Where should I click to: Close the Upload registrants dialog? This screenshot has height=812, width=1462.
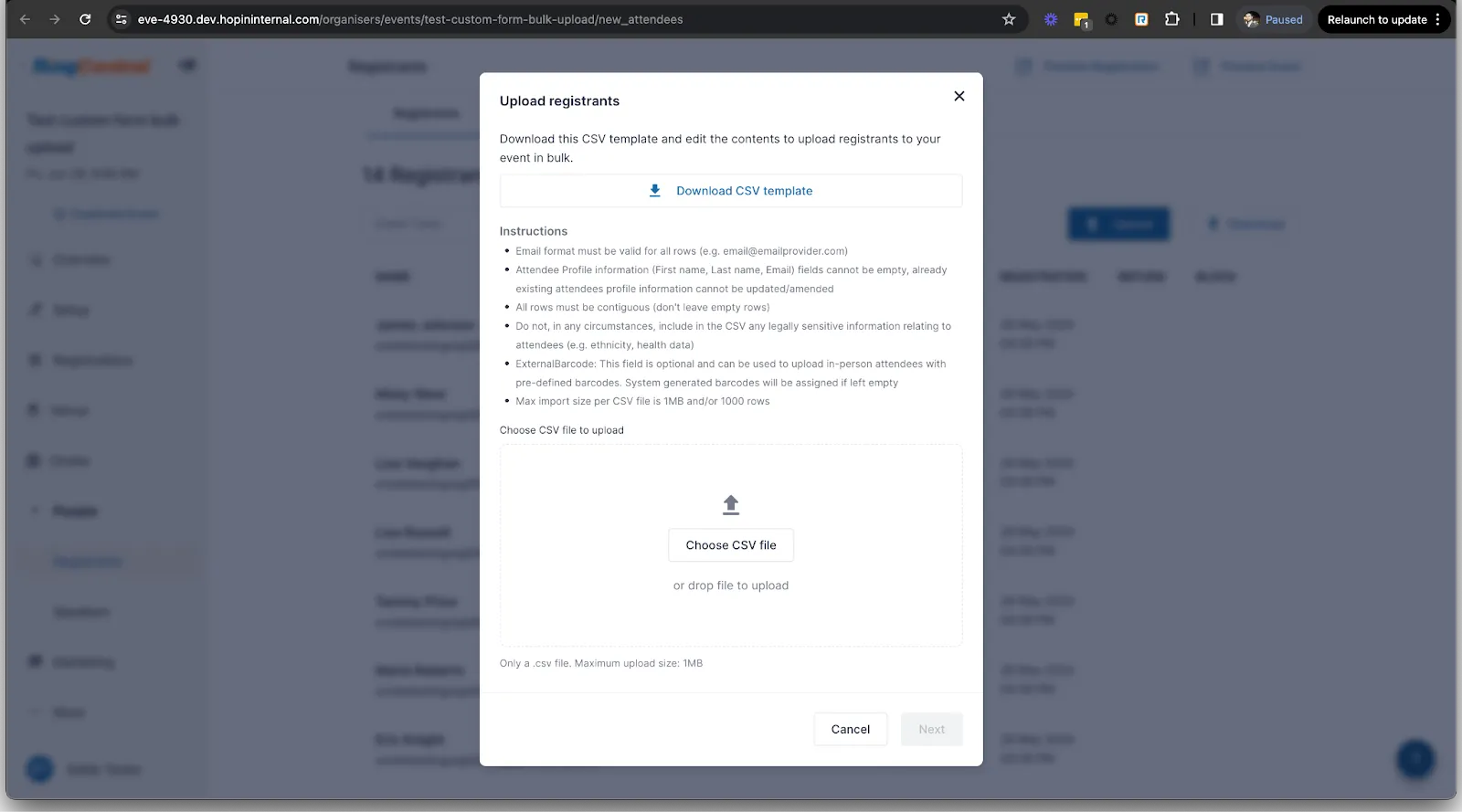tap(959, 96)
